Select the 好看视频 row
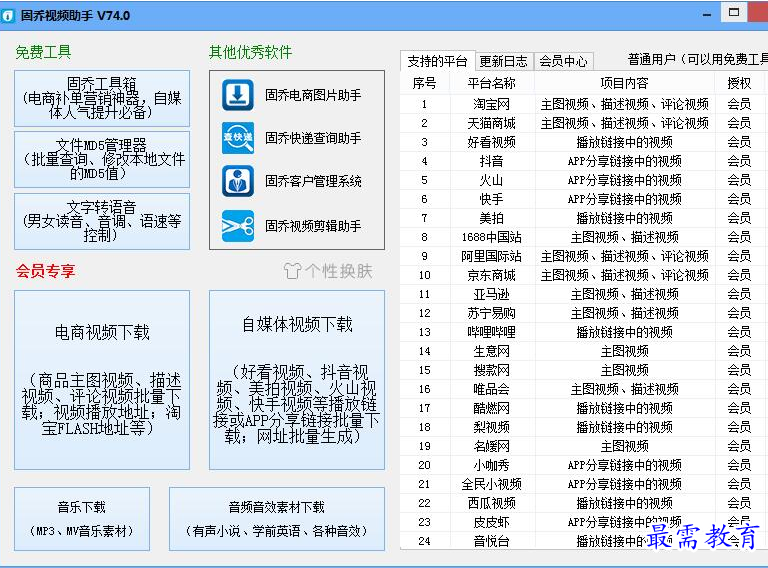The image size is (768, 568). point(583,142)
